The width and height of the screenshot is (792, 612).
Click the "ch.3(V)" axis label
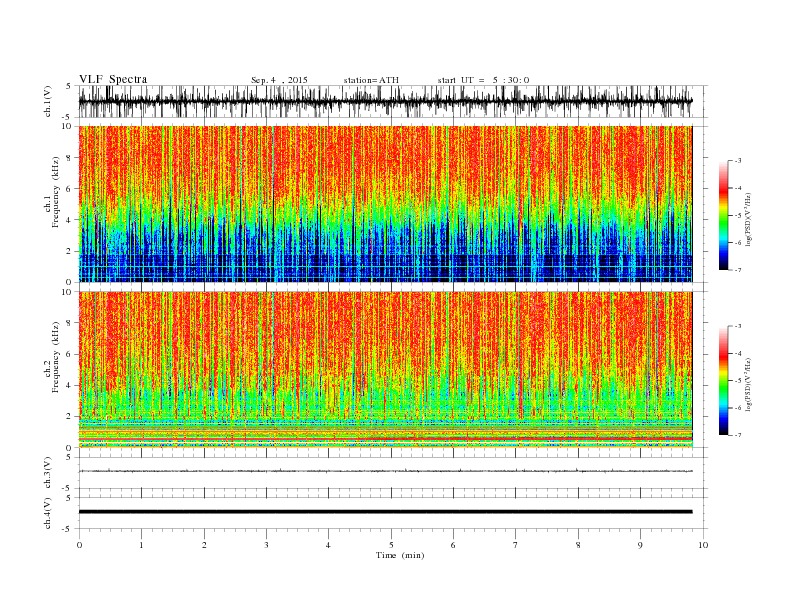click(48, 472)
